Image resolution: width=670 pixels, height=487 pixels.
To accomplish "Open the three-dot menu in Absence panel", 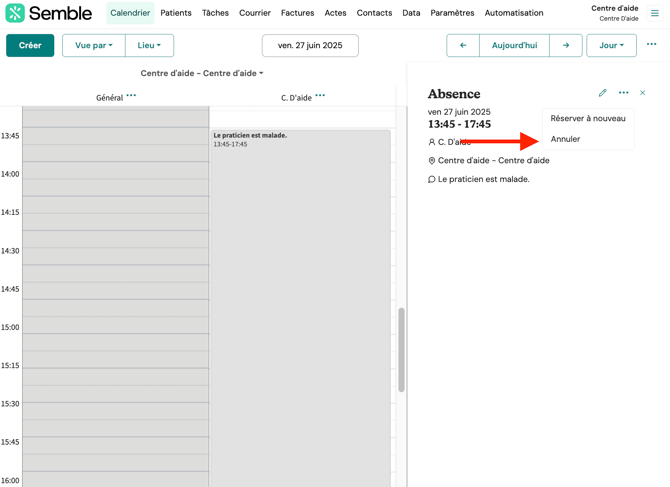I will [x=623, y=93].
